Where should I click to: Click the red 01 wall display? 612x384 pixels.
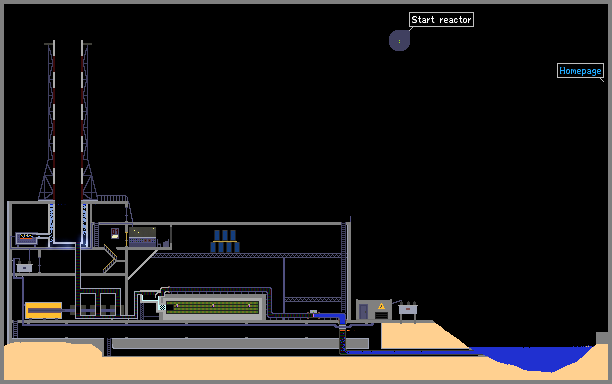tap(115, 233)
